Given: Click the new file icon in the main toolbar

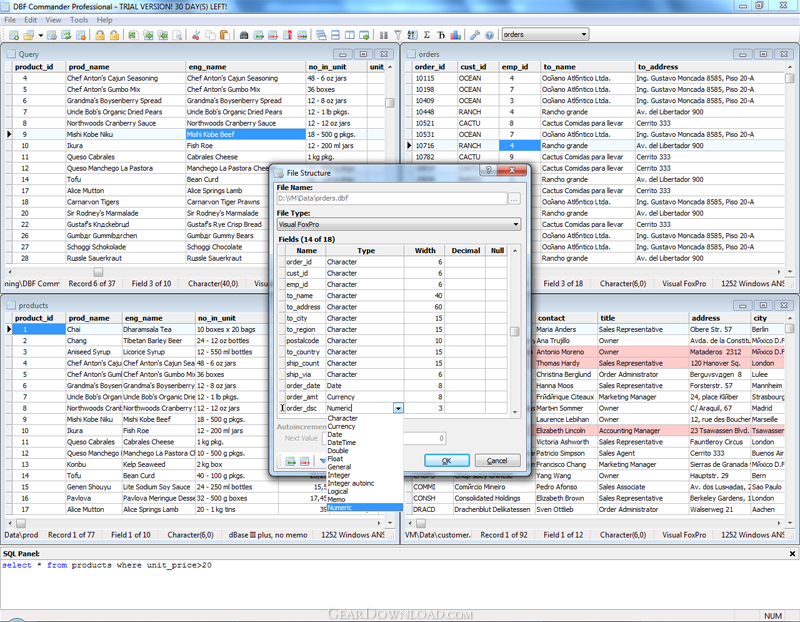Looking at the screenshot, I should 14,35.
